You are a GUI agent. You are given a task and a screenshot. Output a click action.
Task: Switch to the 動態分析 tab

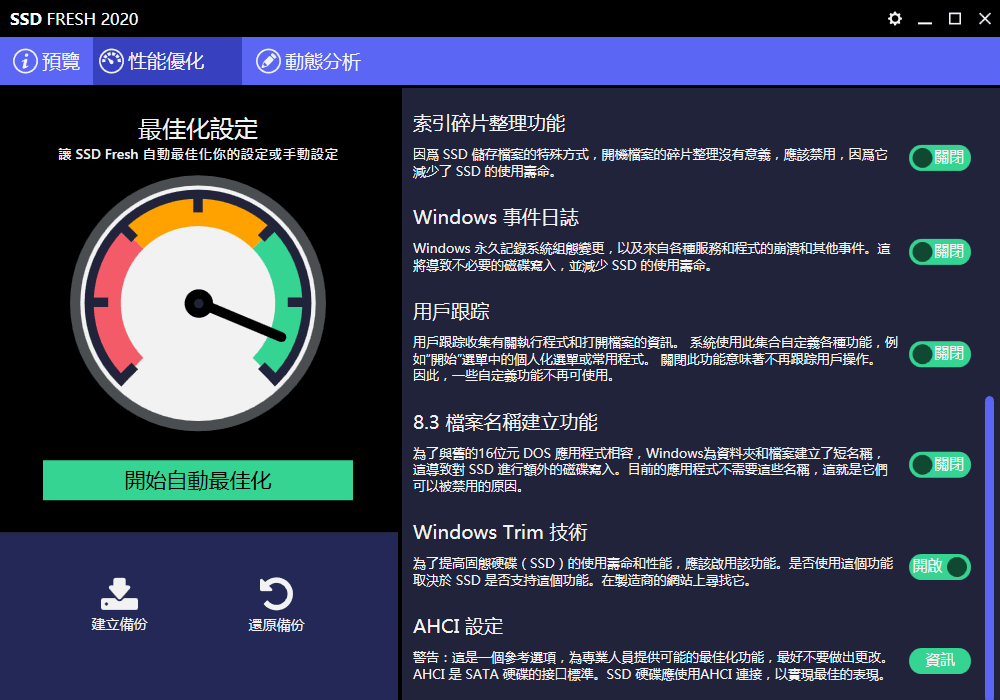(308, 62)
